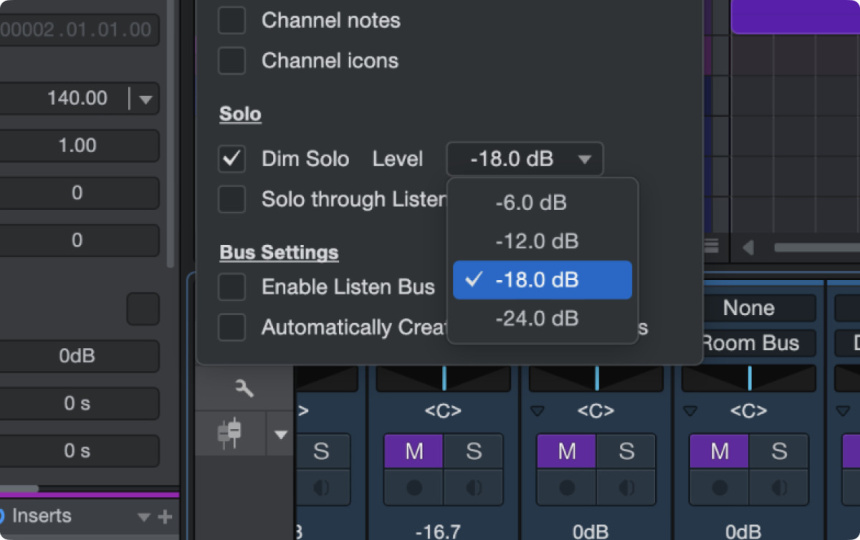Unmute the -16.7 channel with M

414,451
